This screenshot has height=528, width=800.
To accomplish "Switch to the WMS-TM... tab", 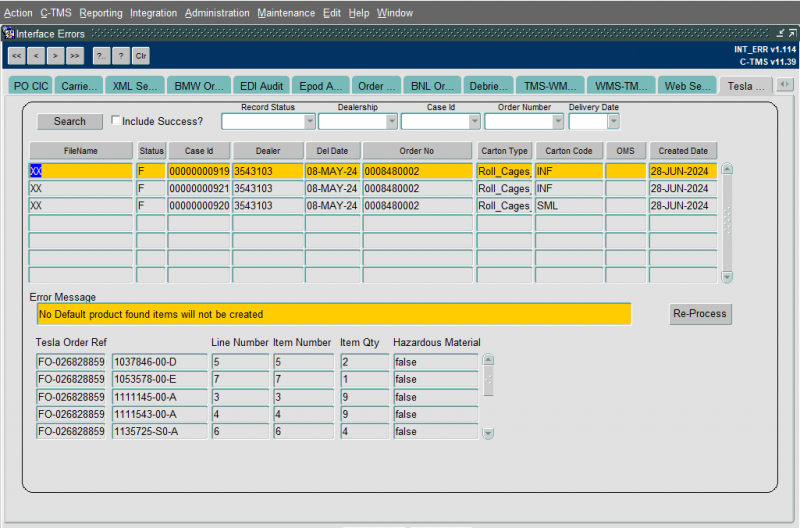I will [x=621, y=86].
